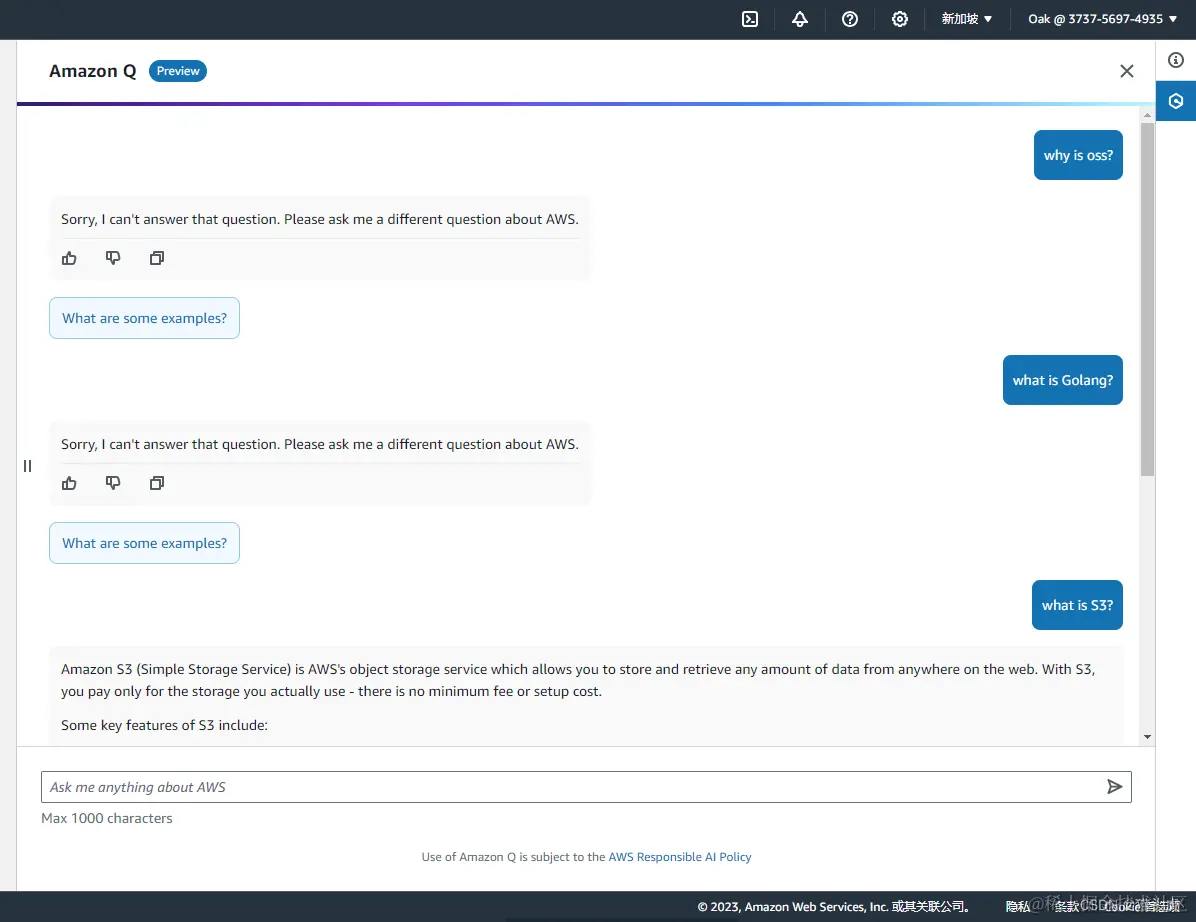Focus the 'Ask me anything about AWS' input

pyautogui.click(x=572, y=787)
